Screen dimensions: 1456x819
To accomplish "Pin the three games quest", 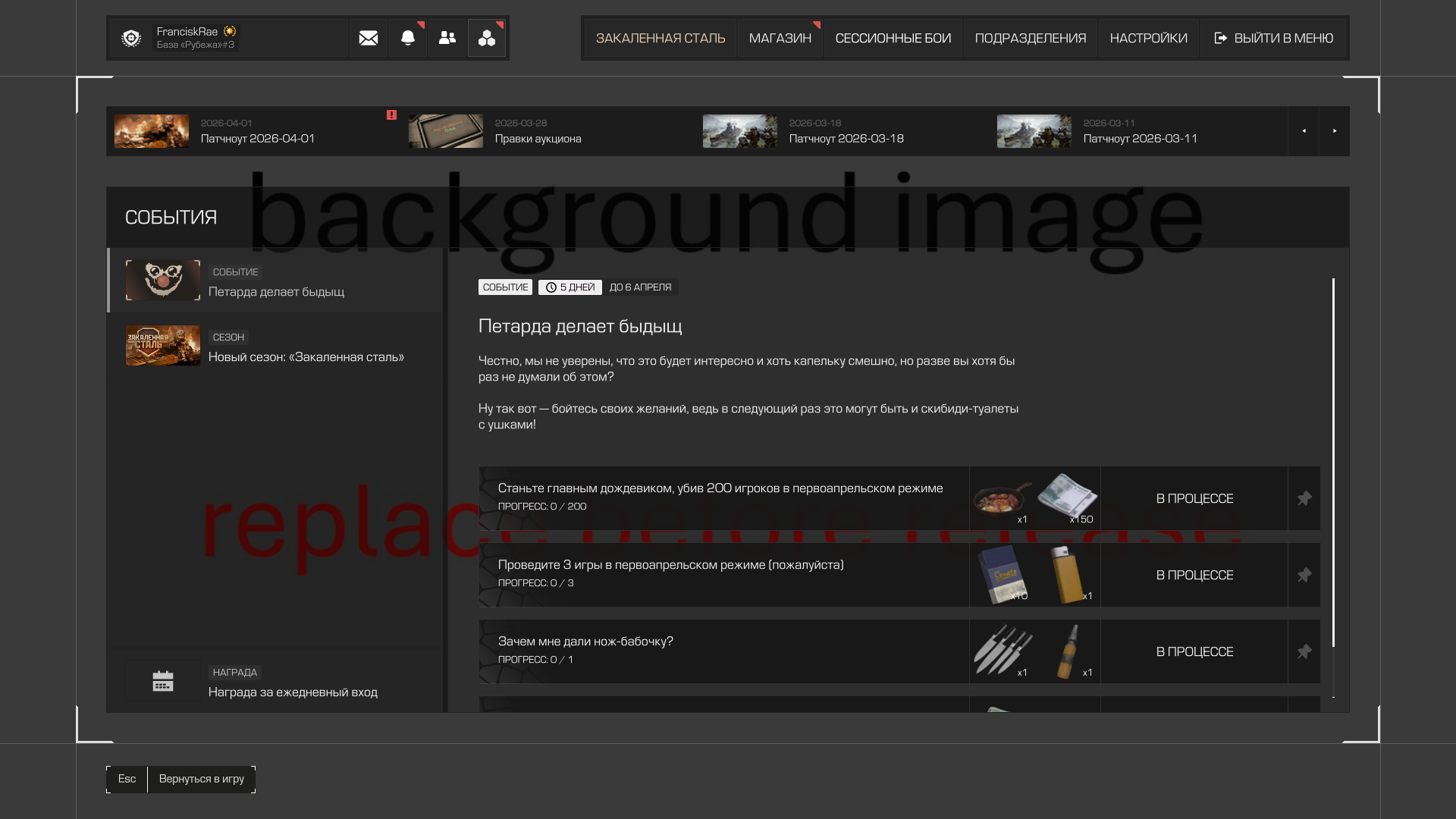I will [x=1304, y=575].
